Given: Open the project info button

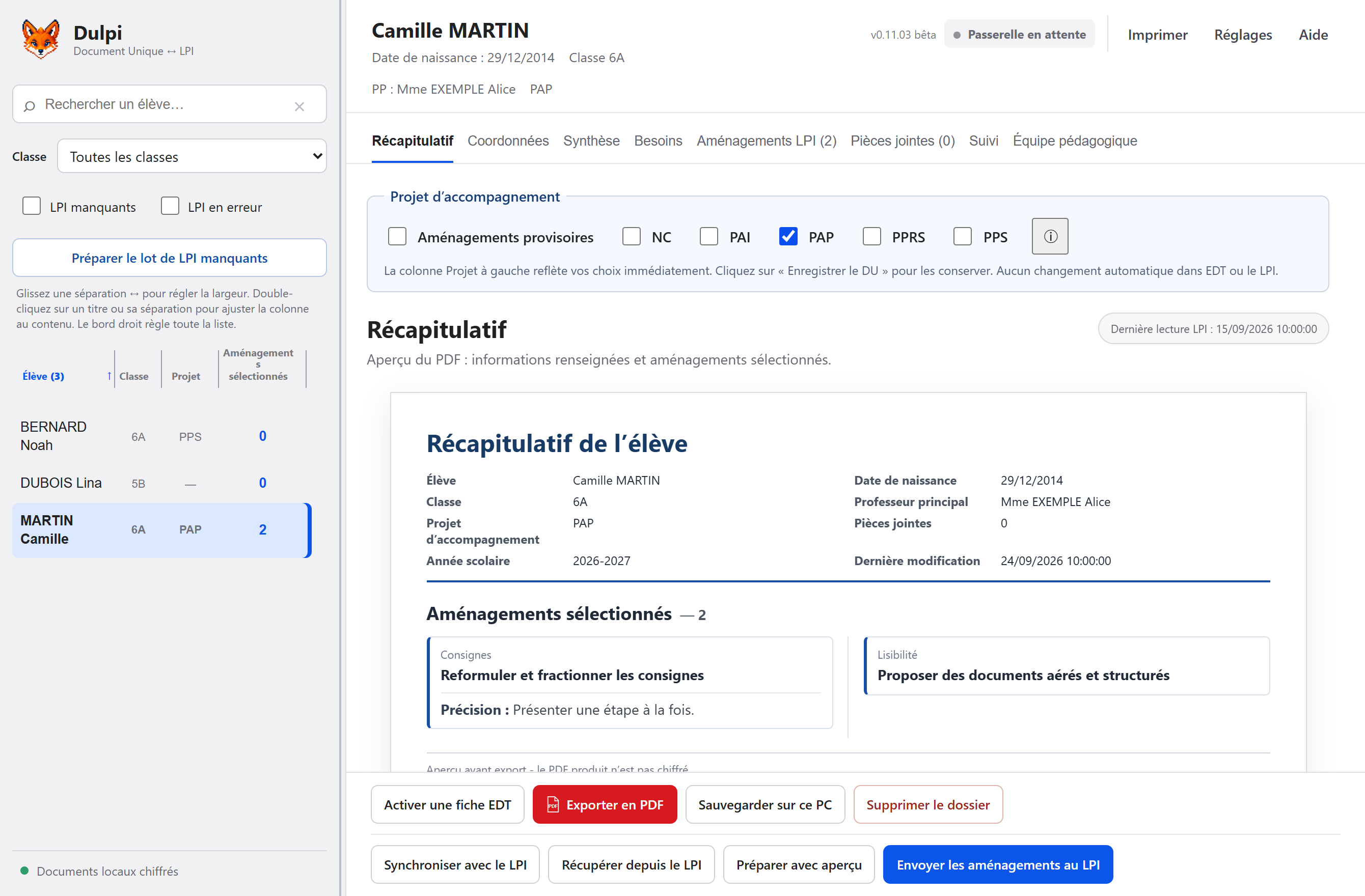Looking at the screenshot, I should (1050, 236).
